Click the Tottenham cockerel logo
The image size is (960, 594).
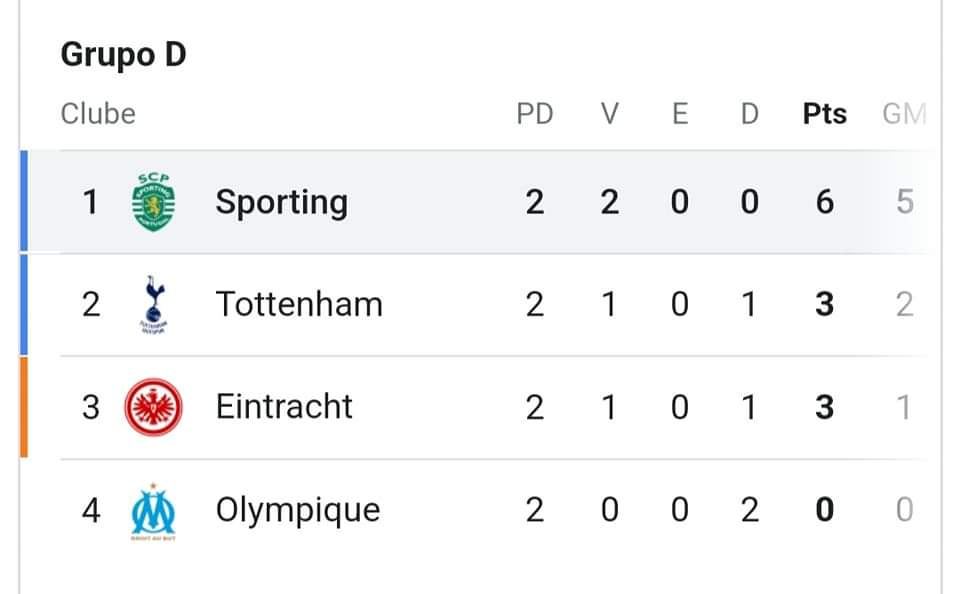(154, 304)
